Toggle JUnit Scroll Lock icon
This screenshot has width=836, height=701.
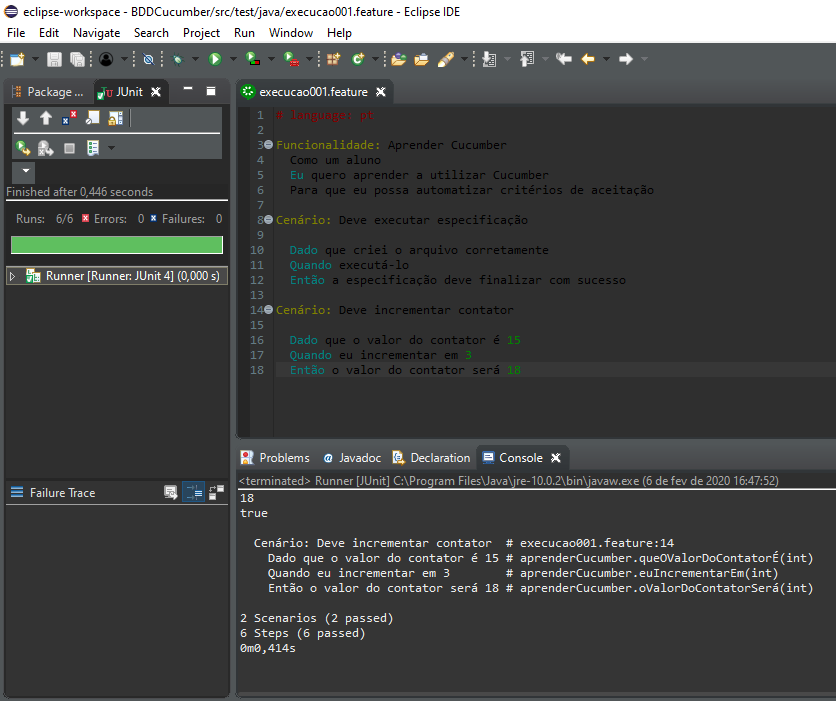[x=116, y=118]
